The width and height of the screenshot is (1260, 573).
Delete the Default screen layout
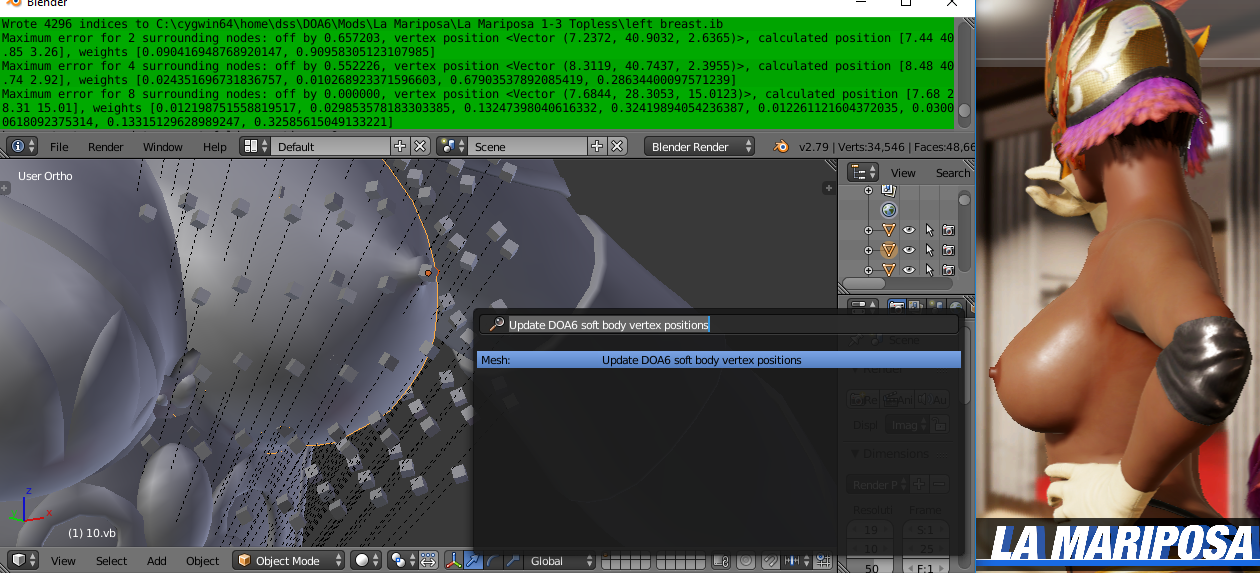tap(420, 146)
